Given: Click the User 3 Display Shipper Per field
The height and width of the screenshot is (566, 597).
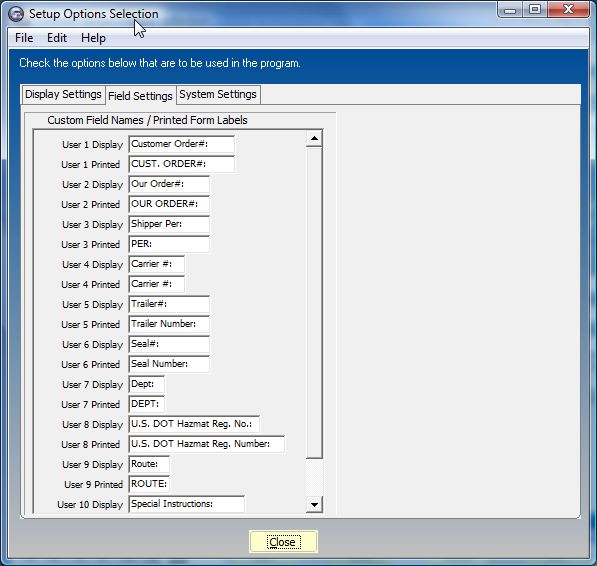Looking at the screenshot, I should [169, 224].
